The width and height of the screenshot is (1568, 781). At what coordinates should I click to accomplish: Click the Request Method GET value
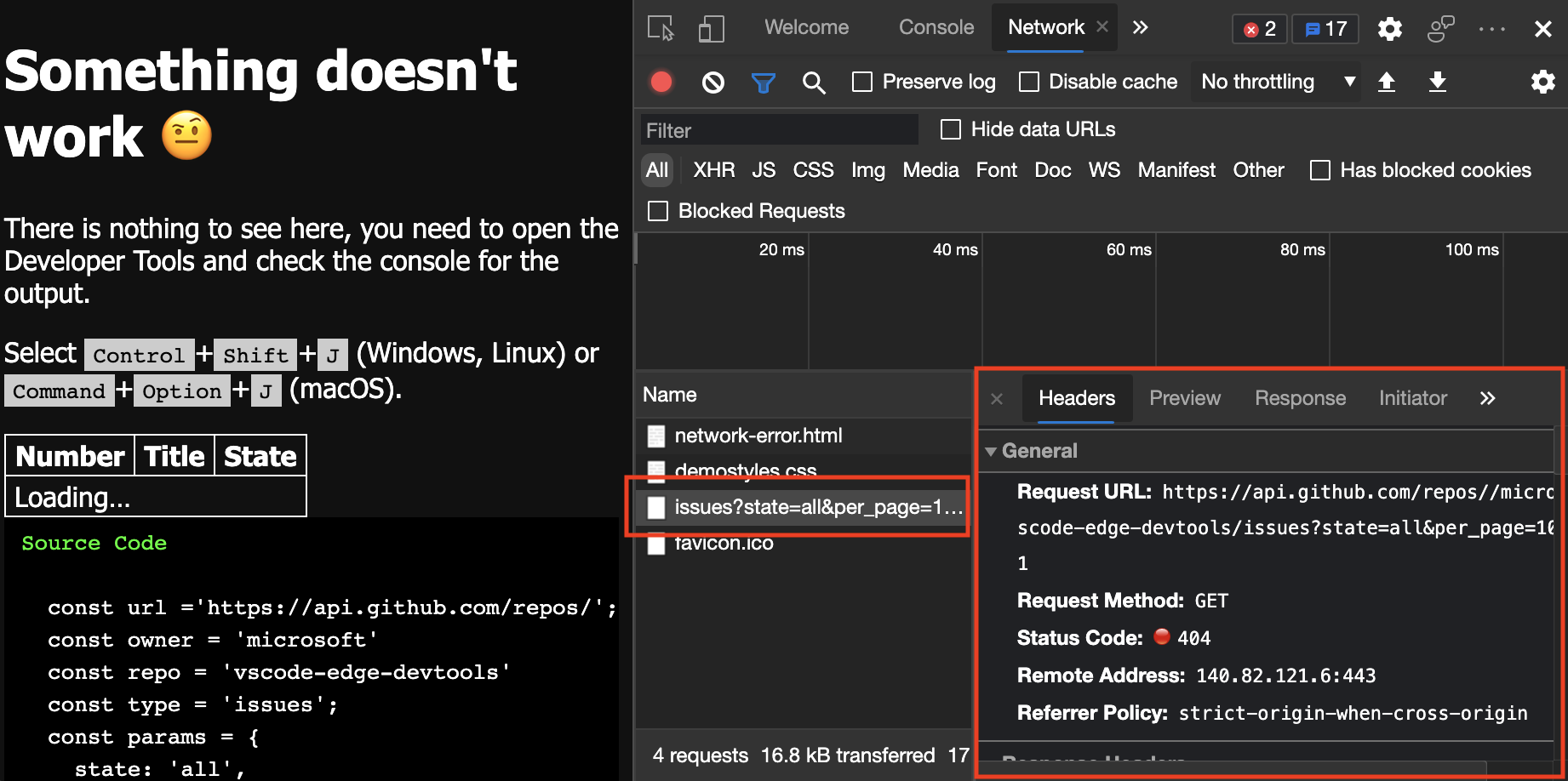click(x=1211, y=601)
